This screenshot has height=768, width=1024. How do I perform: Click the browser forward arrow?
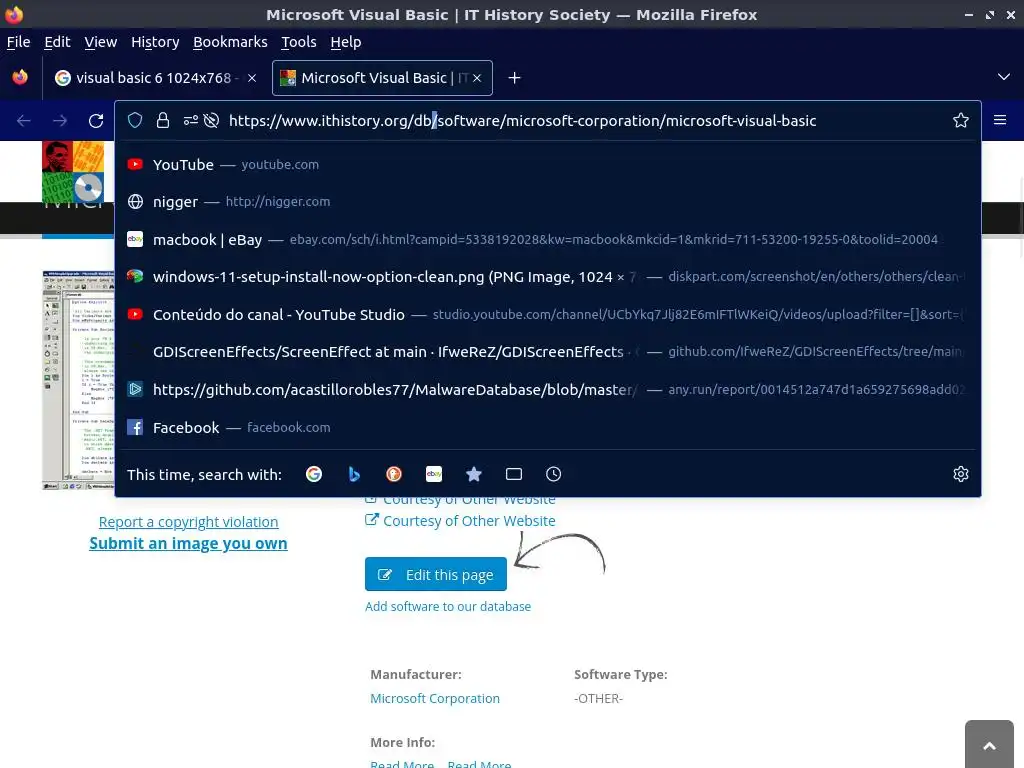click(60, 121)
